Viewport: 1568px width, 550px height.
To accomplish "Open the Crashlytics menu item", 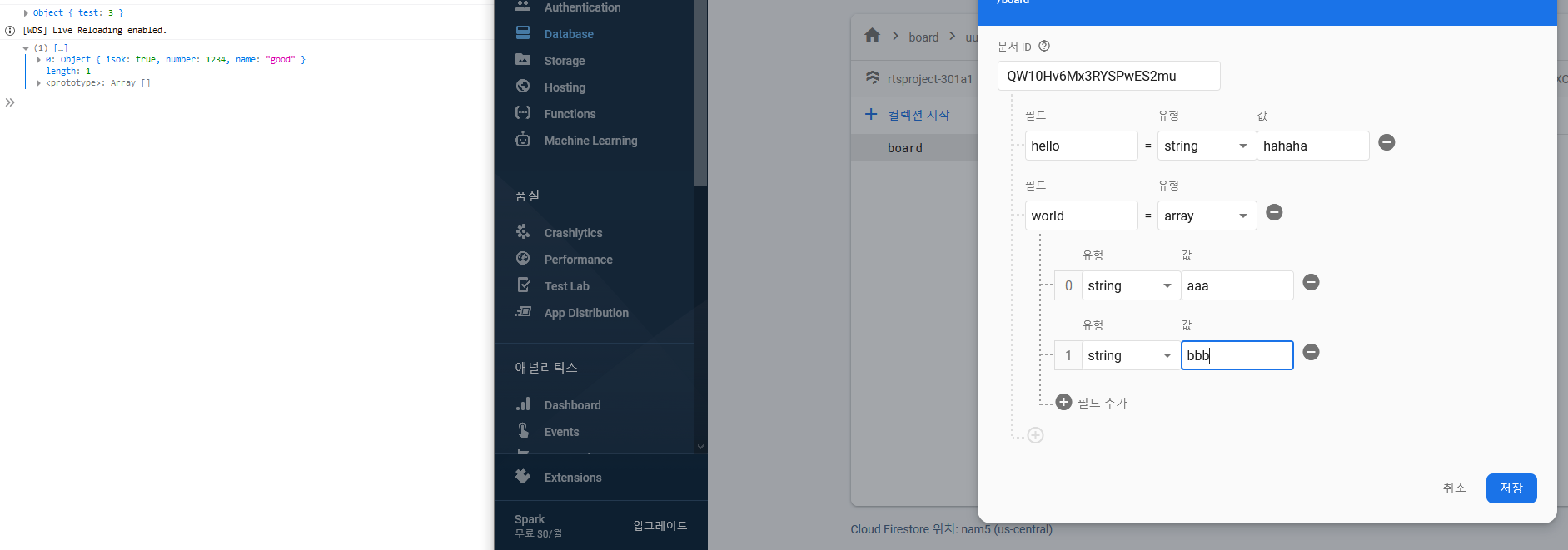I will click(x=573, y=233).
